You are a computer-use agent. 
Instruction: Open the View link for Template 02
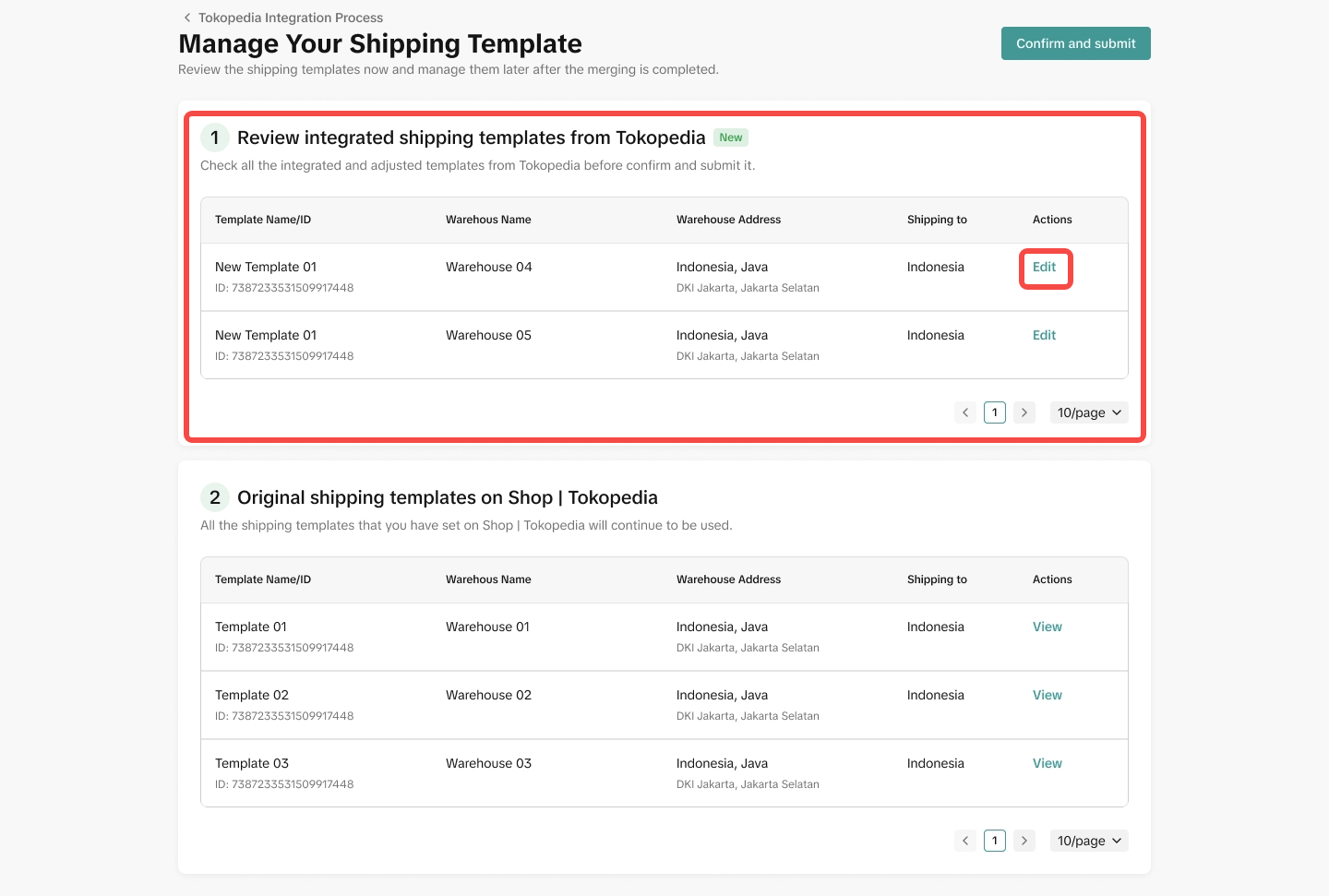pyautogui.click(x=1047, y=696)
